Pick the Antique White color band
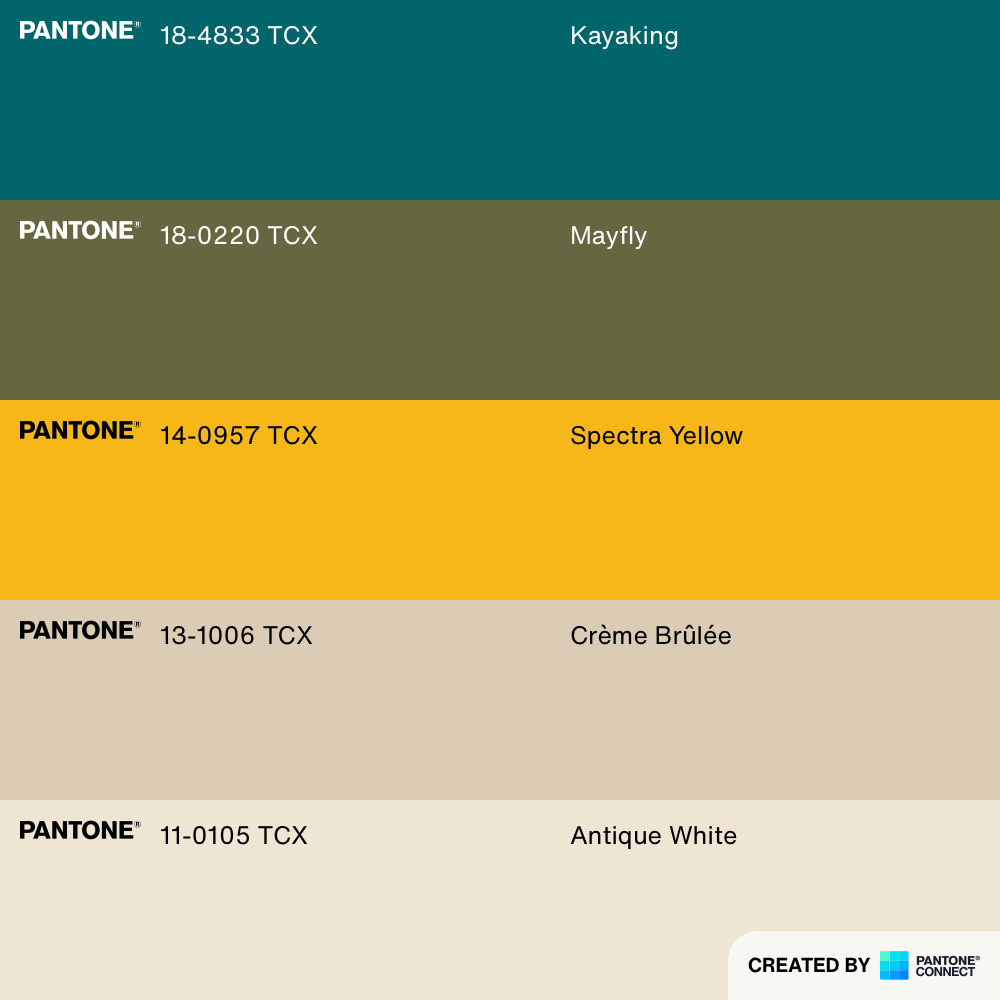The width and height of the screenshot is (1000, 1000). pos(500,900)
